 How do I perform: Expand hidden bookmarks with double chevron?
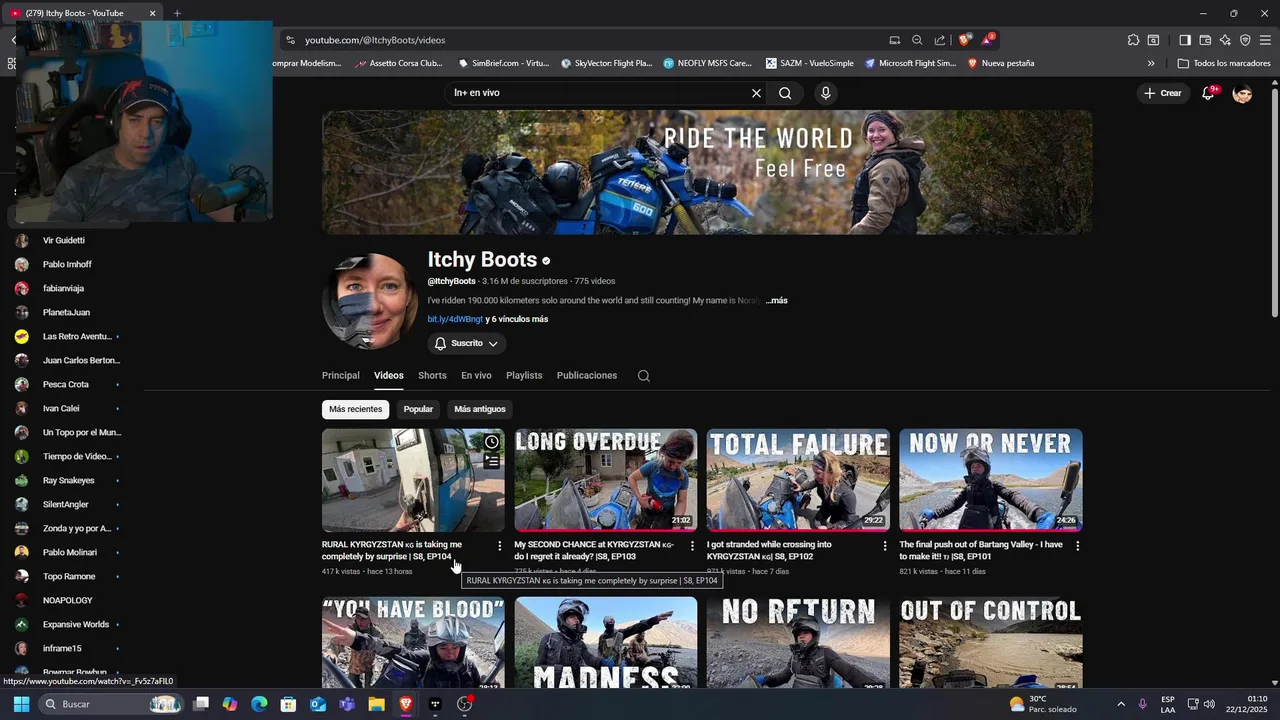pyautogui.click(x=1151, y=63)
